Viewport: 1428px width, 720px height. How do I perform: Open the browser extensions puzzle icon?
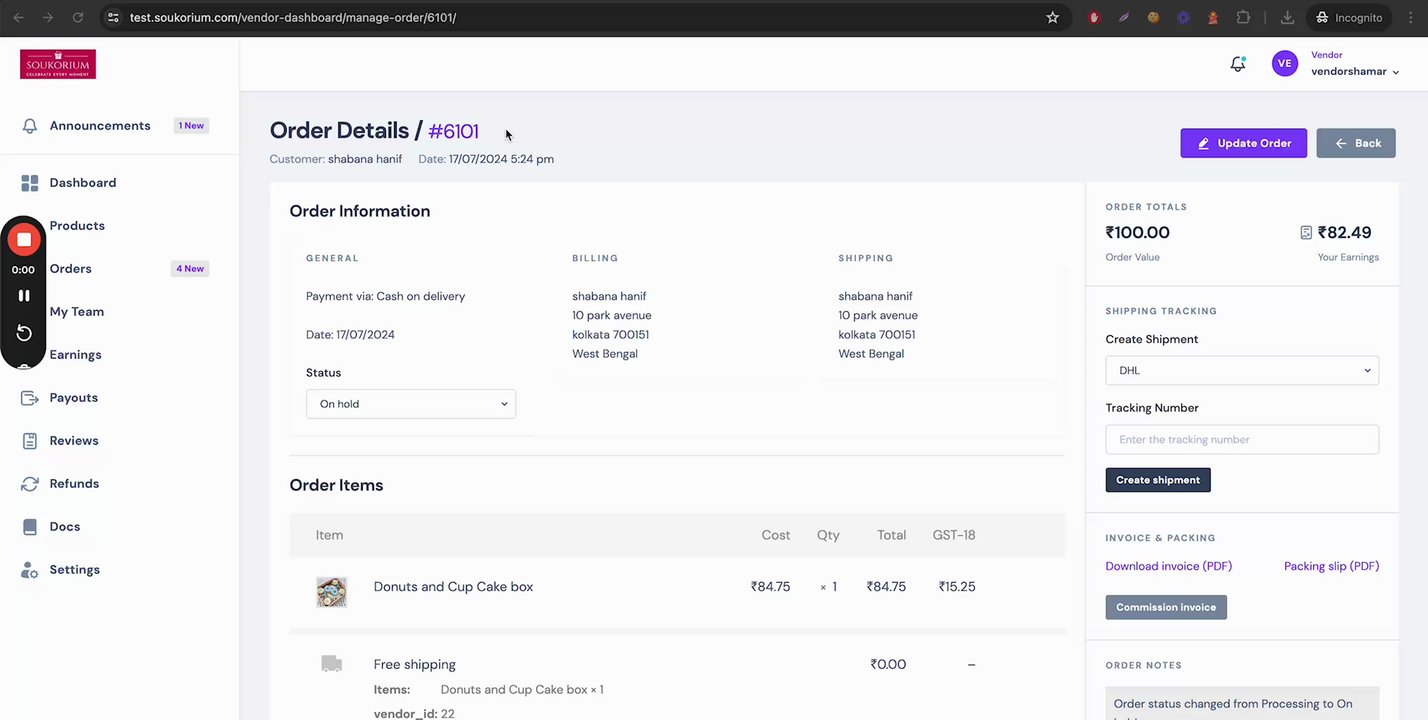1243,17
